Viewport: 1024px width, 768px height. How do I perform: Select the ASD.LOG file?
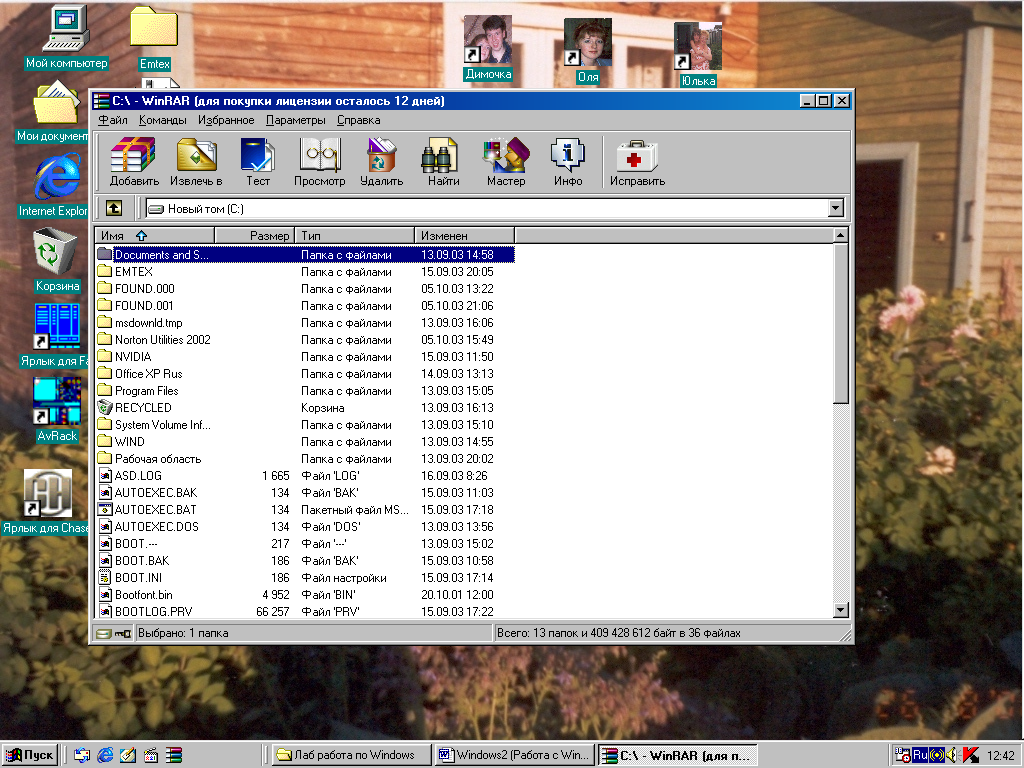click(x=305, y=475)
